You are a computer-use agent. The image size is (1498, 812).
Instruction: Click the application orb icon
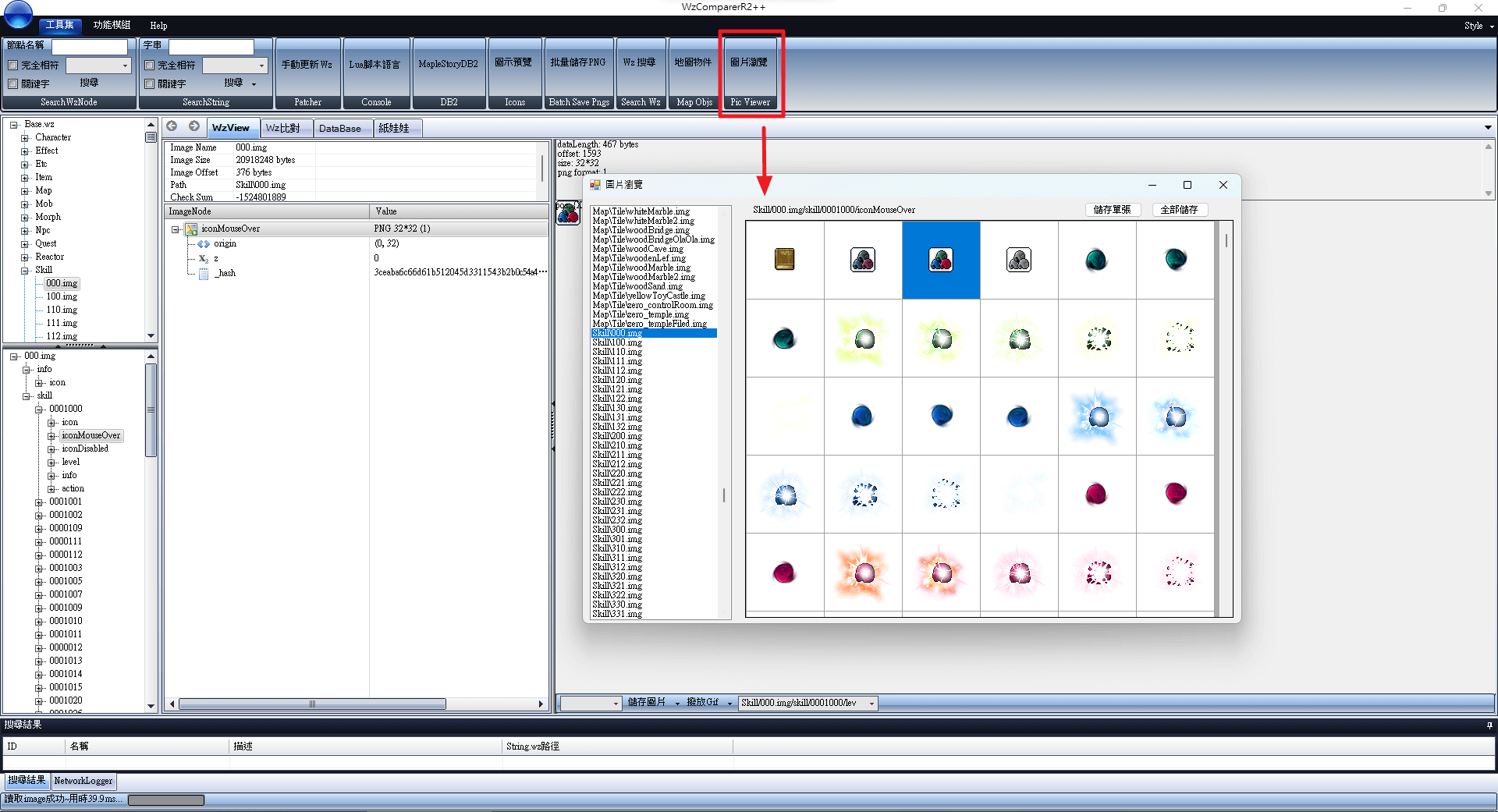click(17, 13)
